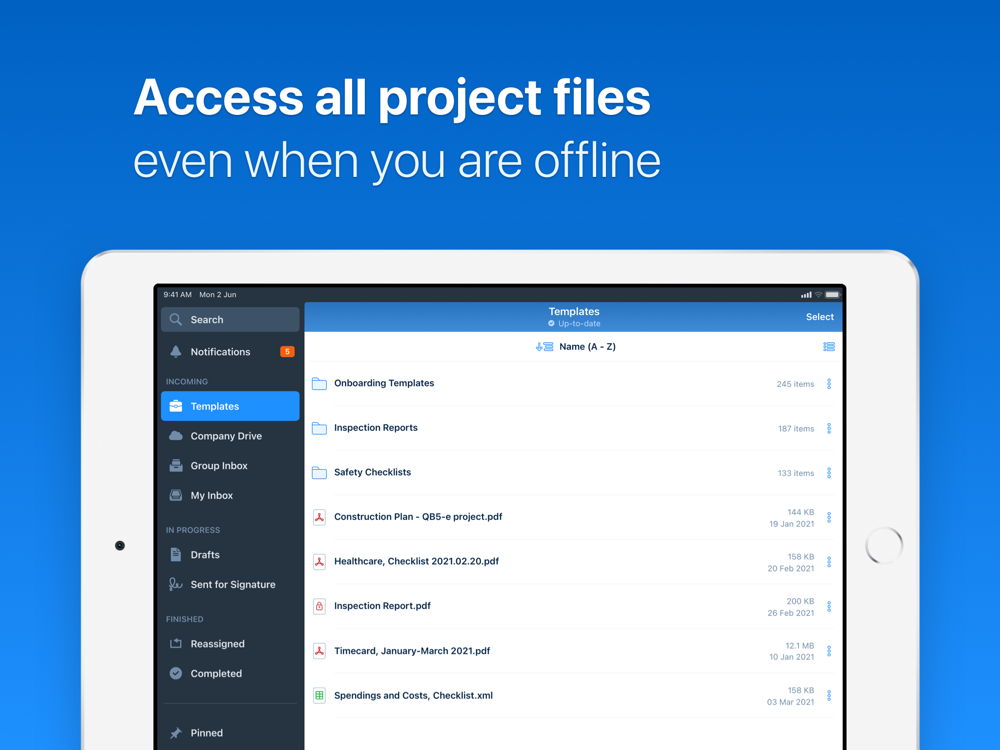This screenshot has width=1000, height=750.
Task: Click inside the Search field
Action: pyautogui.click(x=230, y=320)
